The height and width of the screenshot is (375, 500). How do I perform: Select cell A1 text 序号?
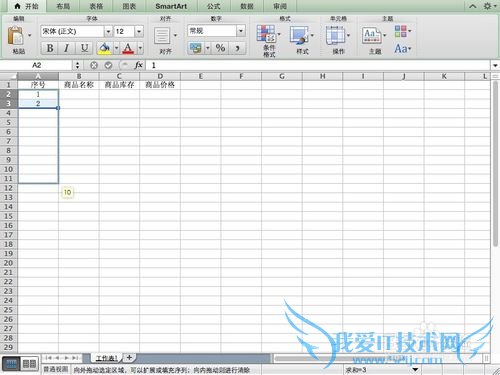pos(38,85)
